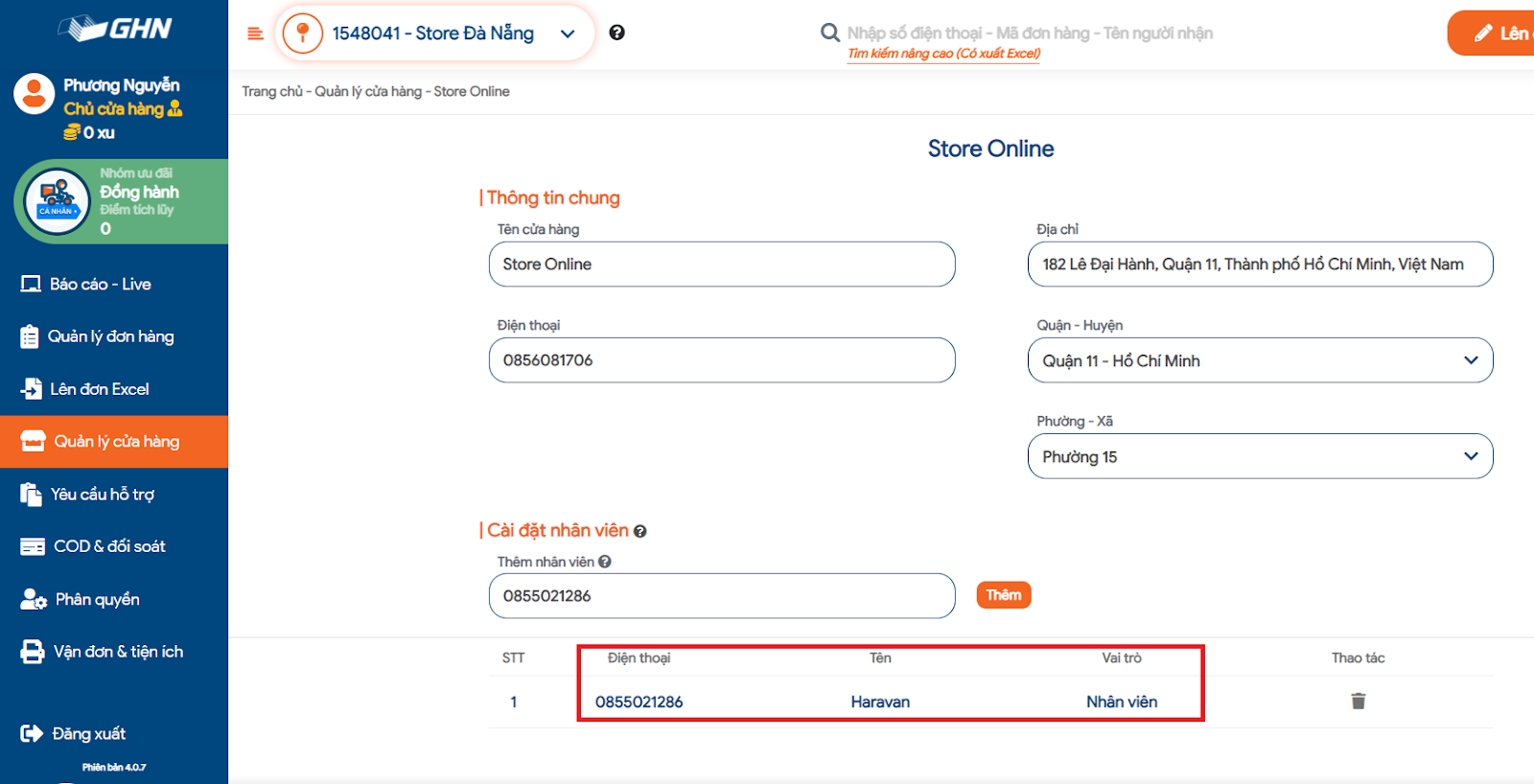Click the Lên đơn create order button

(x=1492, y=34)
